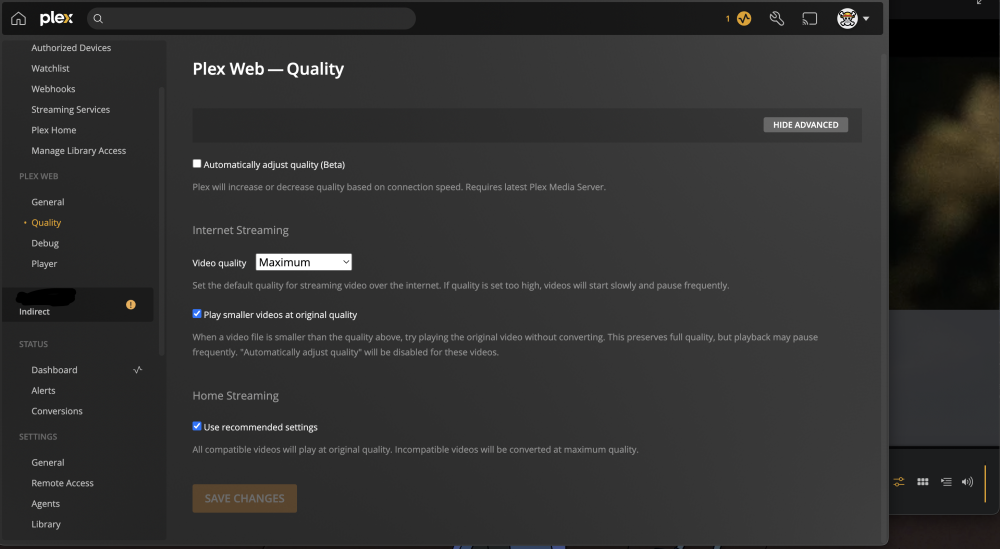The height and width of the screenshot is (549, 1000).
Task: Expand account menu dropdown arrow
Action: (x=866, y=19)
